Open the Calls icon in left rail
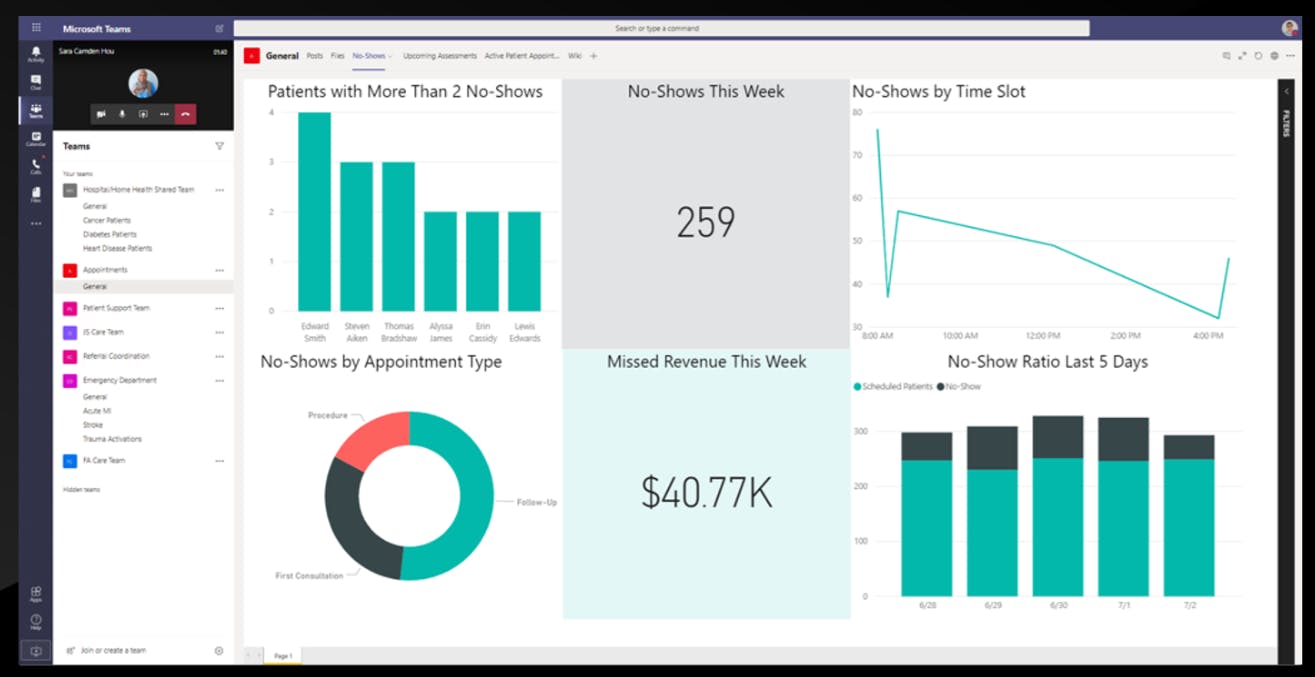The image size is (1315, 677). [x=36, y=166]
